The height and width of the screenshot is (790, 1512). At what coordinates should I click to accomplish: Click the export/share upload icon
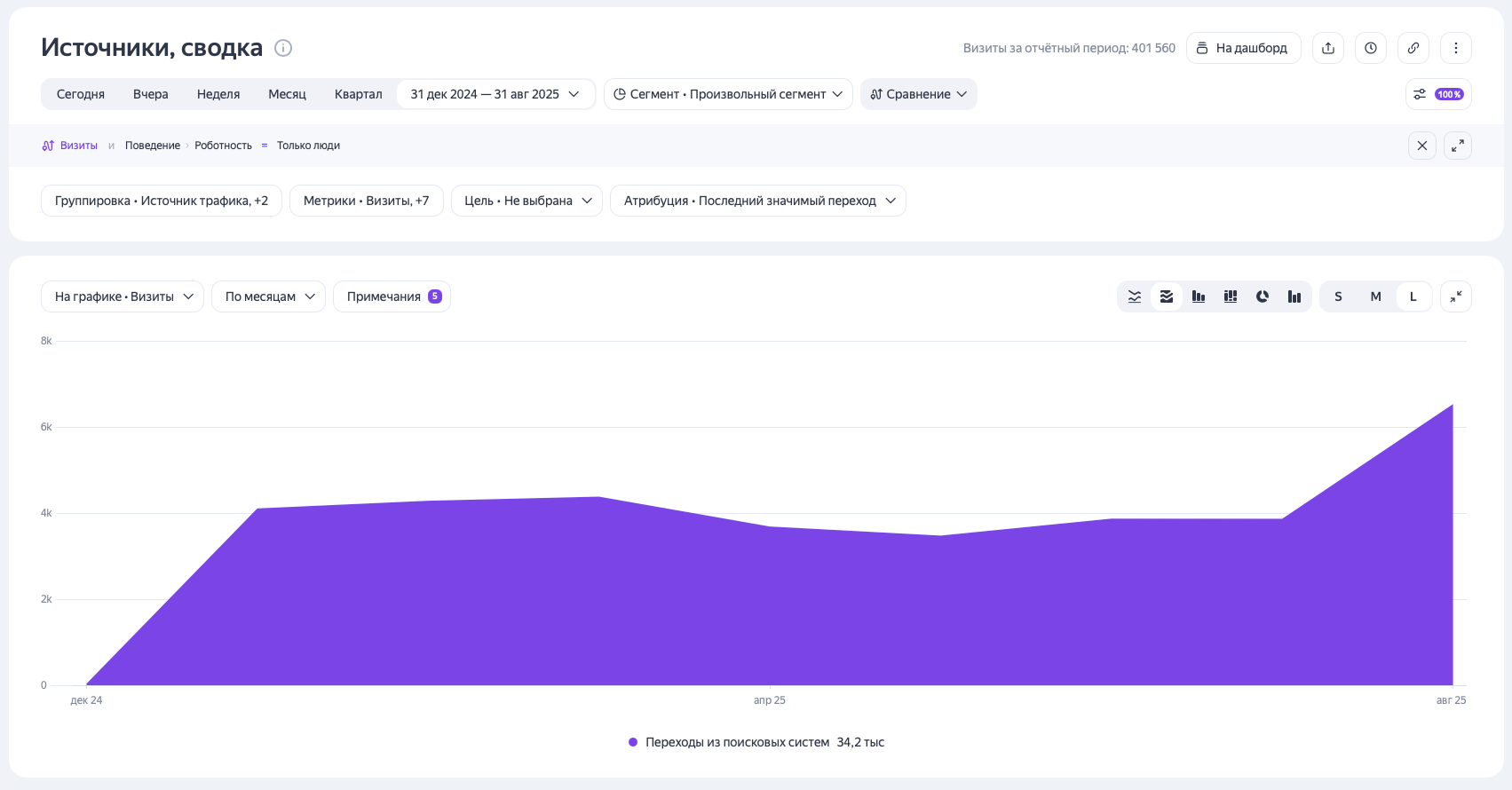[x=1327, y=48]
